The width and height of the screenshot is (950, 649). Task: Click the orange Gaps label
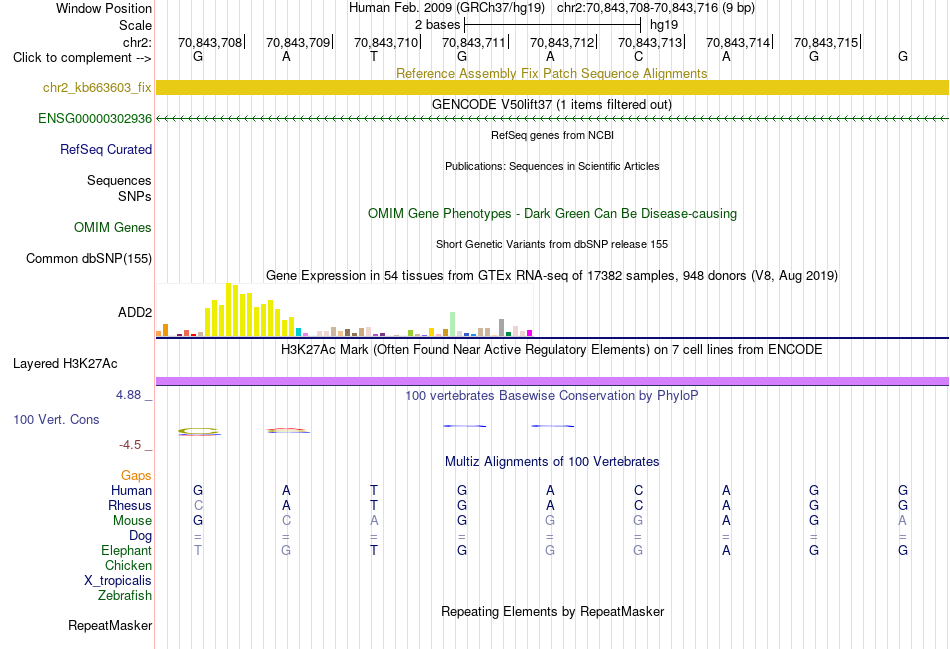tap(136, 476)
